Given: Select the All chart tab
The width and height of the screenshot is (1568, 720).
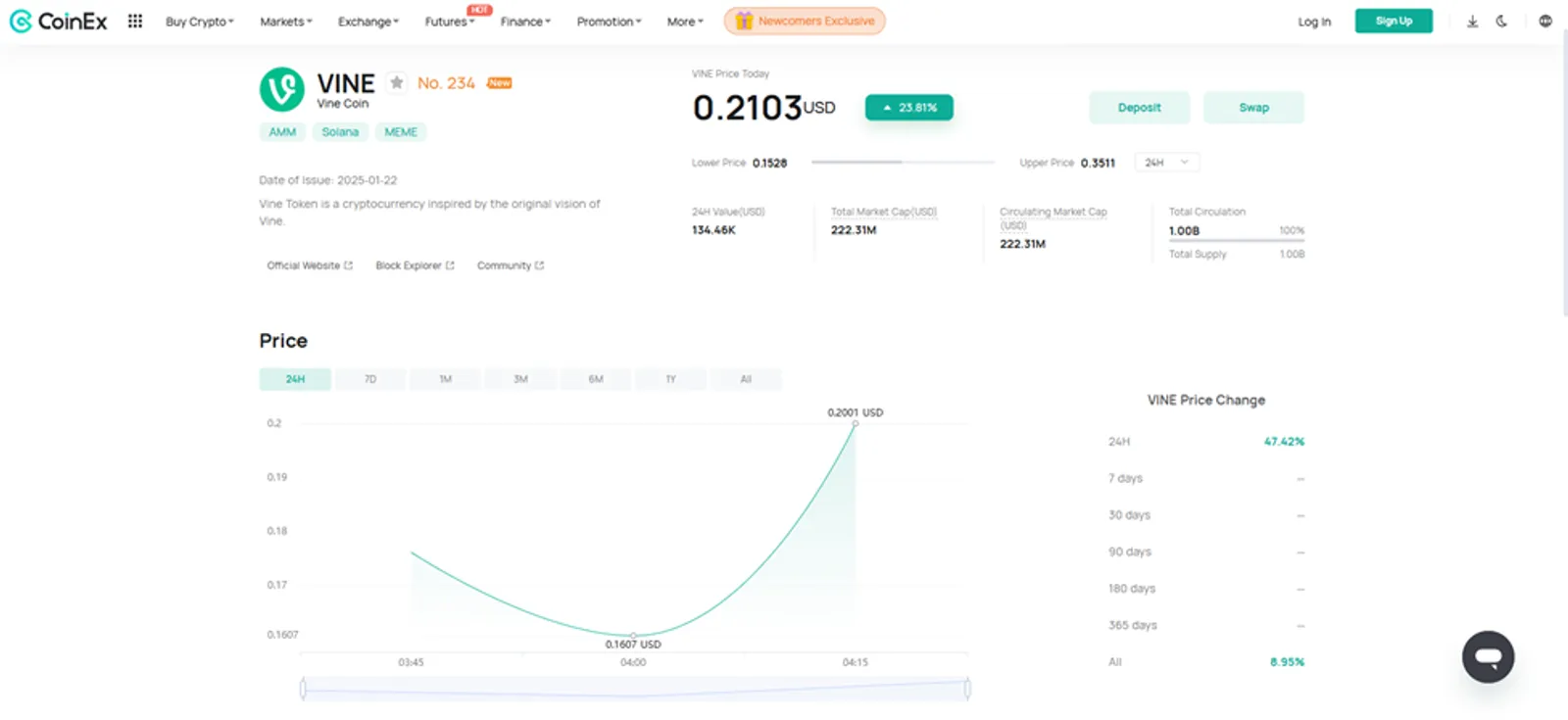Looking at the screenshot, I should [x=746, y=379].
